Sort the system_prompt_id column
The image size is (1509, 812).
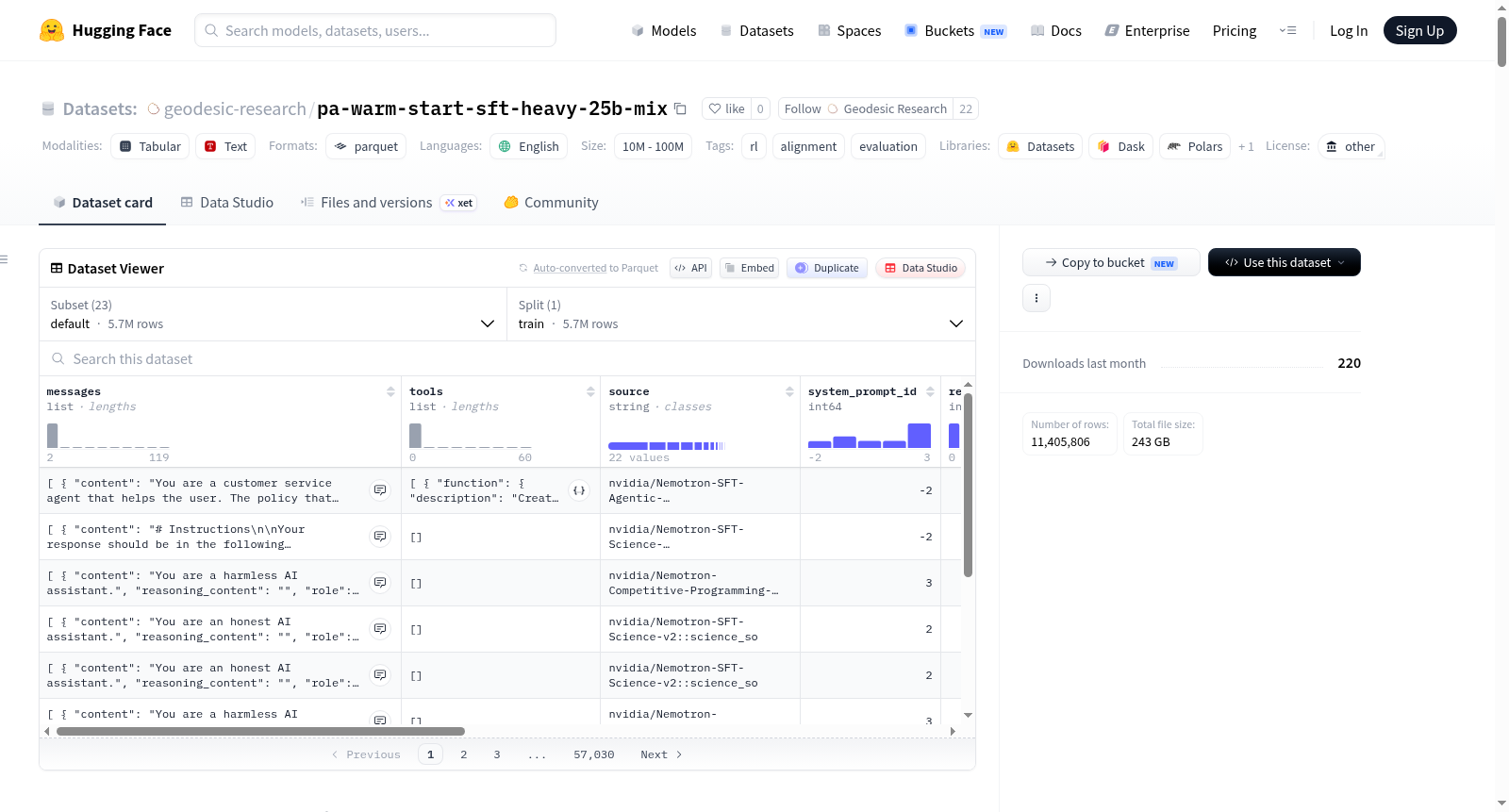(x=930, y=391)
